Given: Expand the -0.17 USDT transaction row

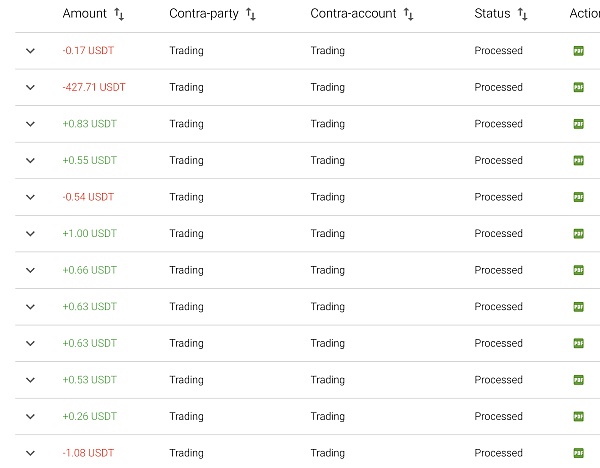Looking at the screenshot, I should coord(30,51).
